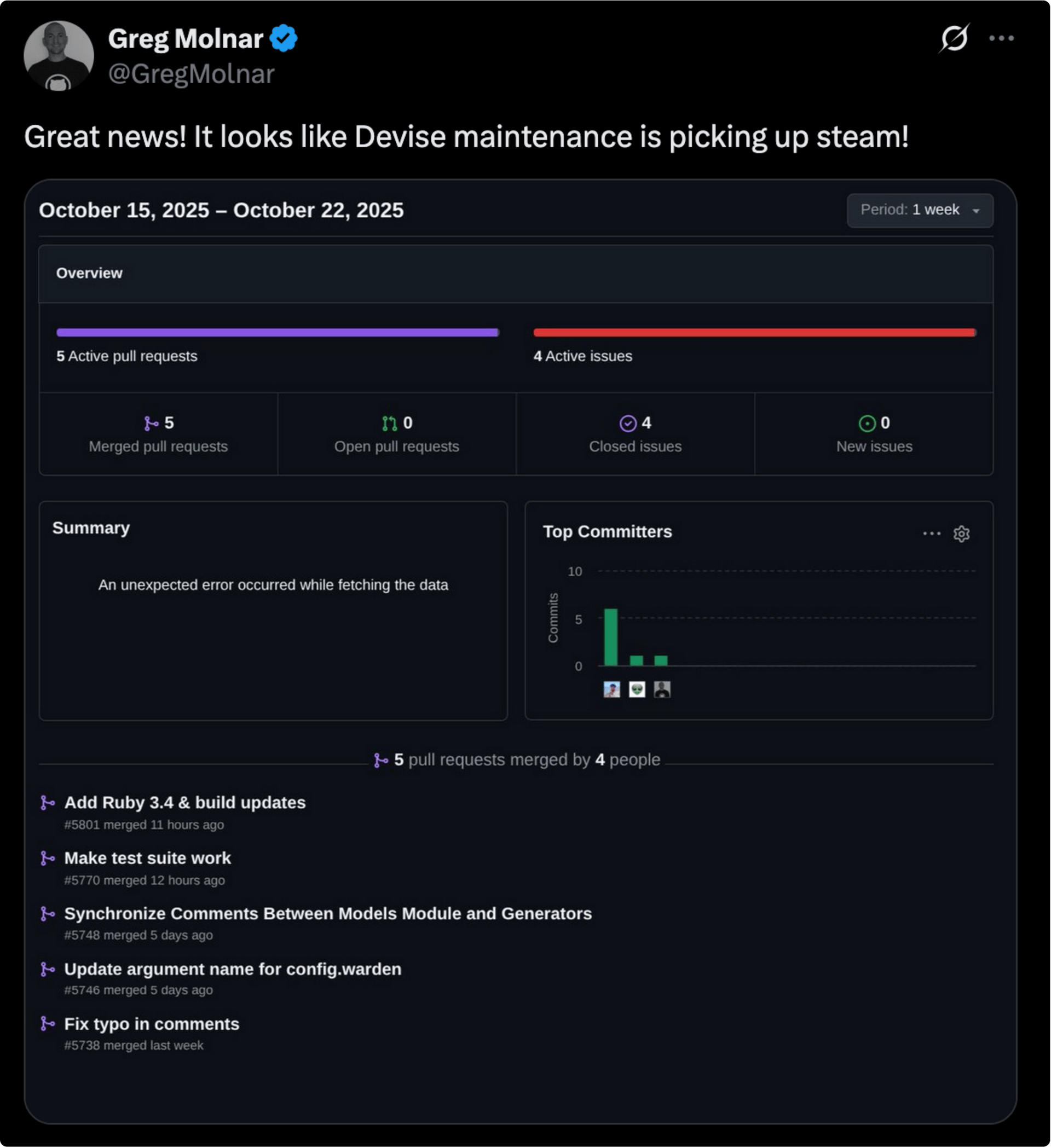Open Greg Molnar's profile picture
Viewport: 1051px width, 1148px height.
[x=59, y=56]
